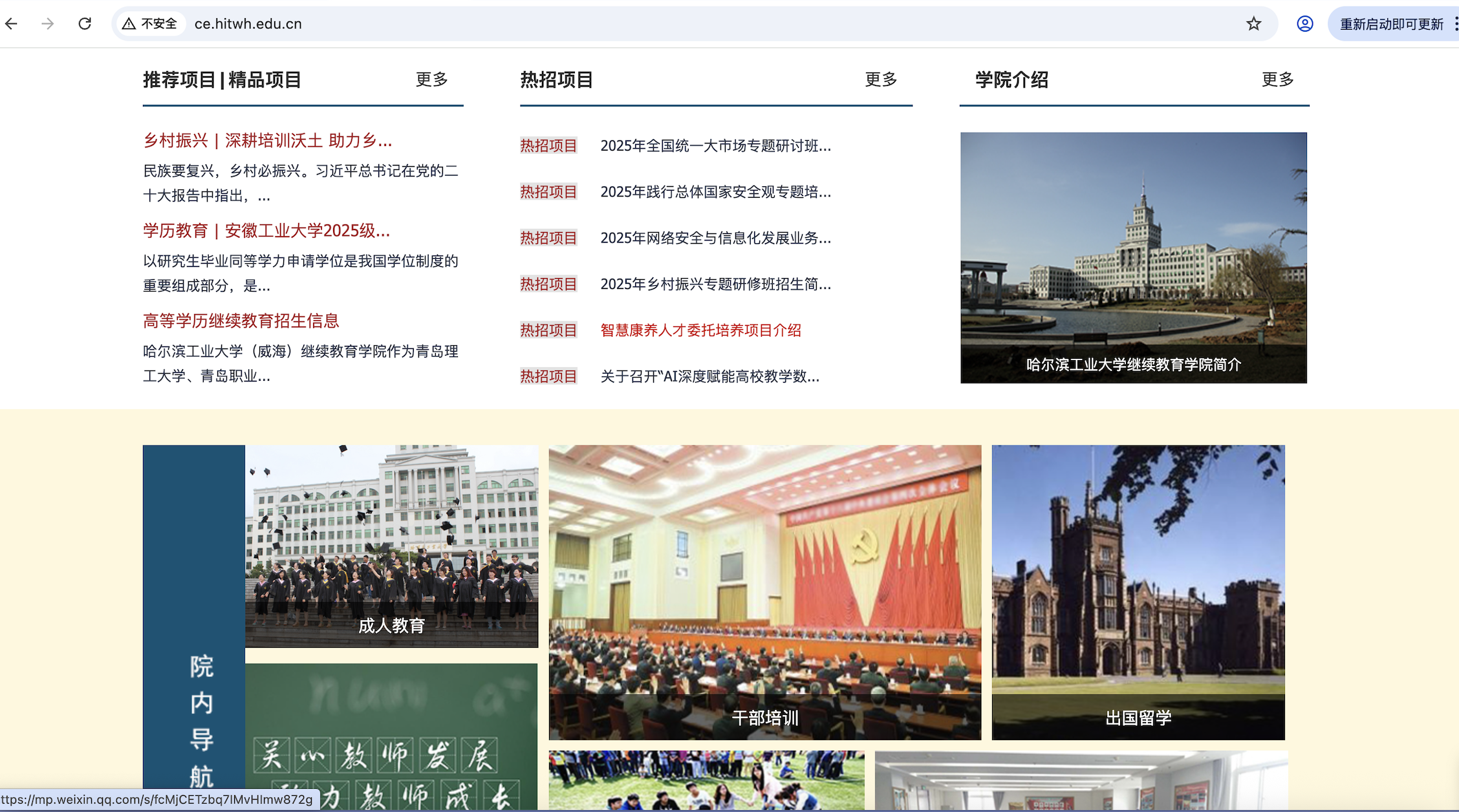
Task: Open 乡村振兴 深耕培训沃土 article link
Action: [x=267, y=140]
